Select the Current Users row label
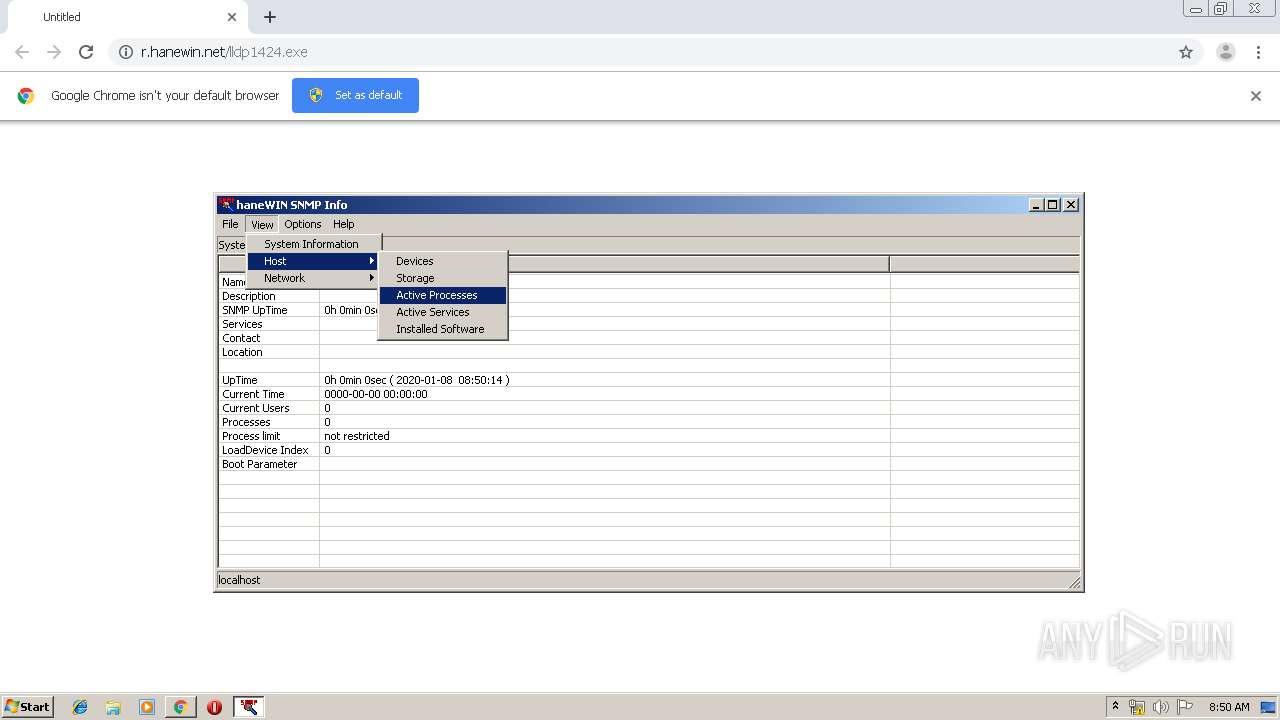 (x=256, y=408)
